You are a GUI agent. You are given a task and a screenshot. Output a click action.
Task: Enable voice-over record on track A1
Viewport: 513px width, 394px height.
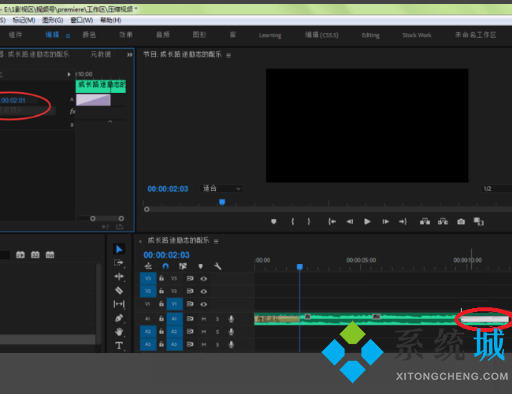pyautogui.click(x=231, y=319)
